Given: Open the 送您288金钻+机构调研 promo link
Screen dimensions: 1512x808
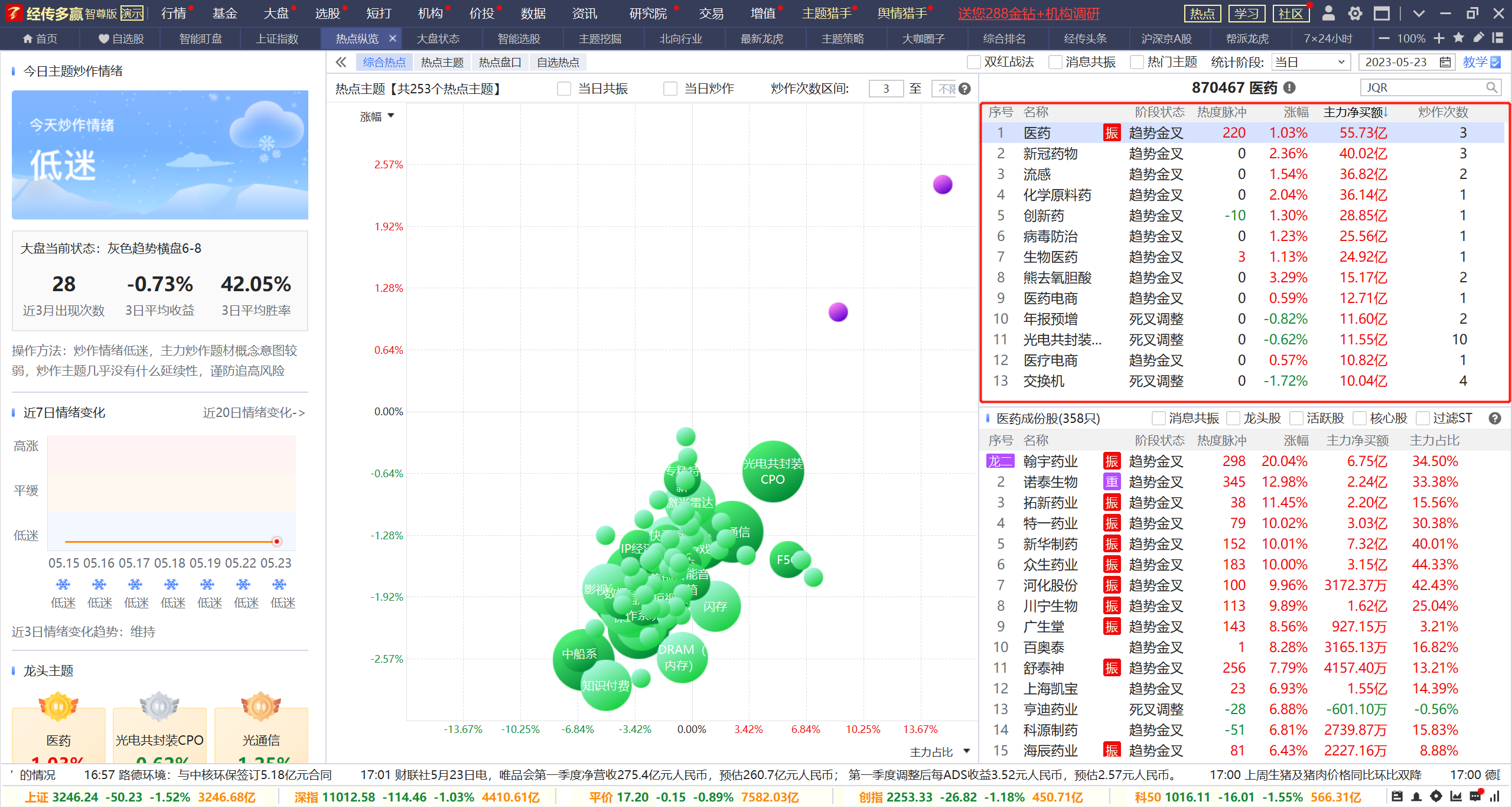Looking at the screenshot, I should [x=1028, y=13].
